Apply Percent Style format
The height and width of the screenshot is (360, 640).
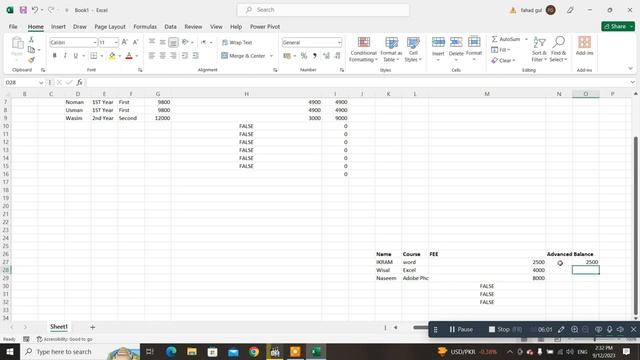304,56
